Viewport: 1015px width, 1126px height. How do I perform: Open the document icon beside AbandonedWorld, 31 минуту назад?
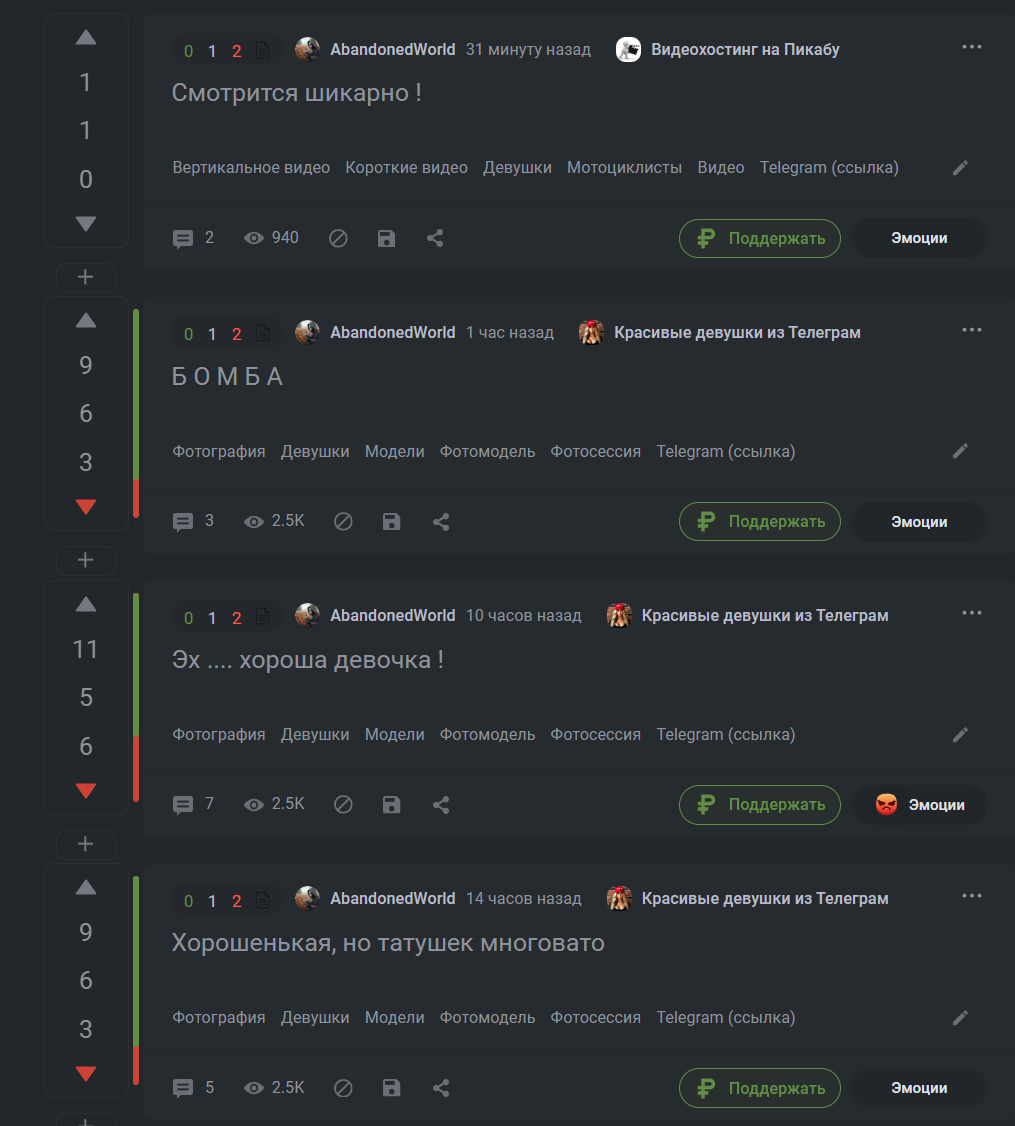263,50
